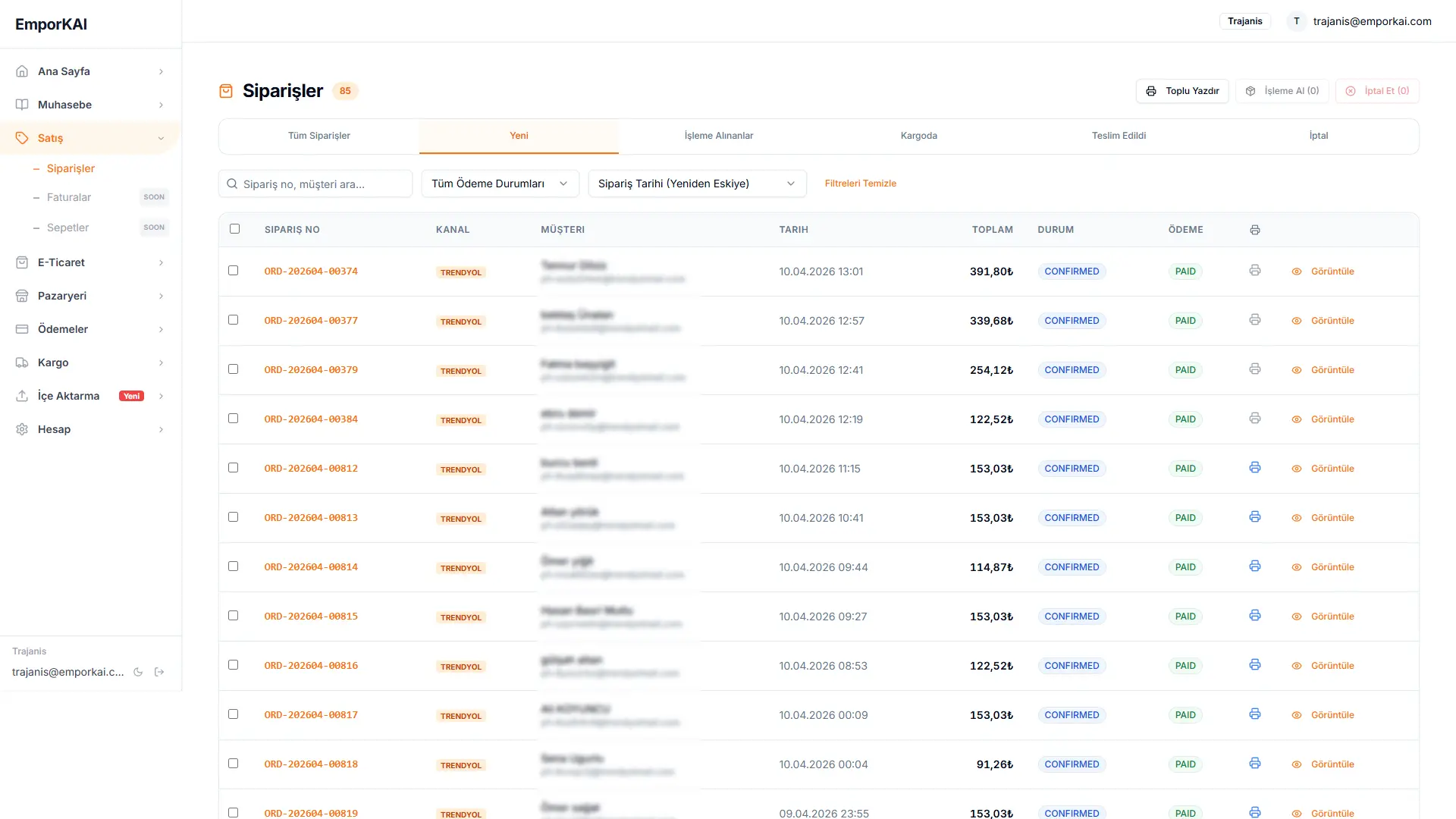This screenshot has height=819, width=1456.
Task: Open the Siparişler sidebar submenu item
Action: pos(71,168)
